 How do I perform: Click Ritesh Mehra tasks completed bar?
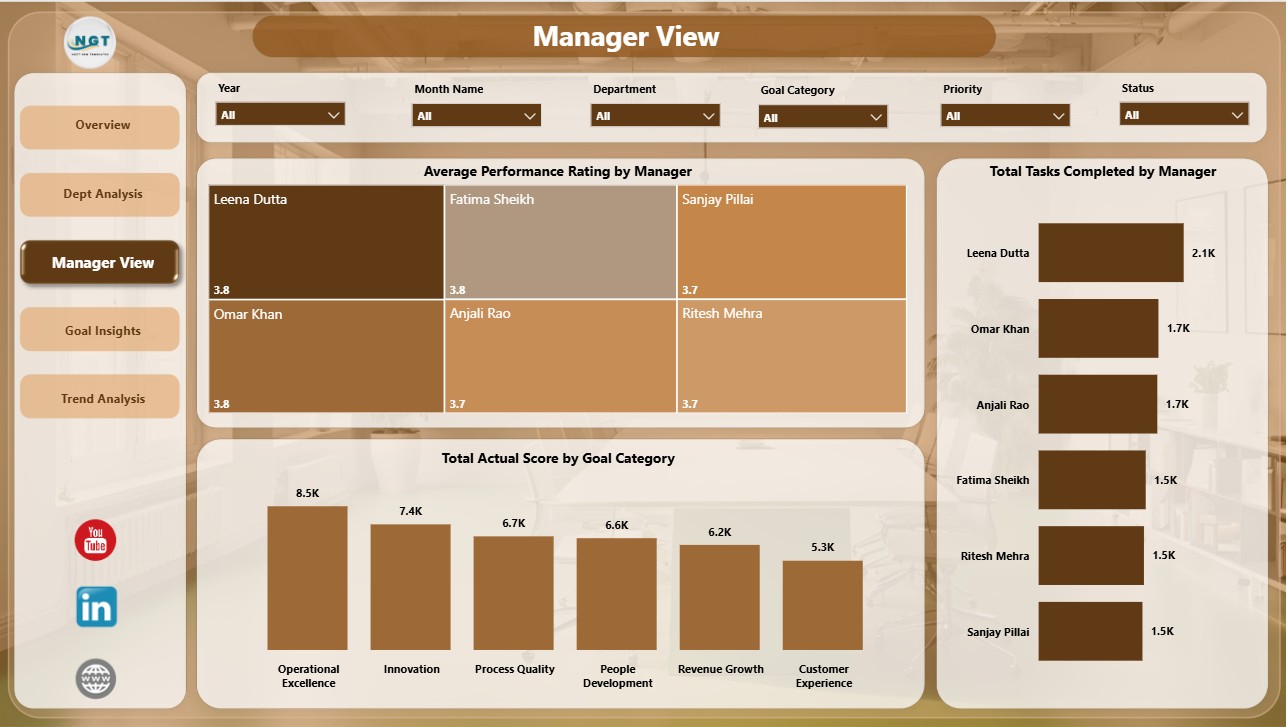coord(1091,555)
